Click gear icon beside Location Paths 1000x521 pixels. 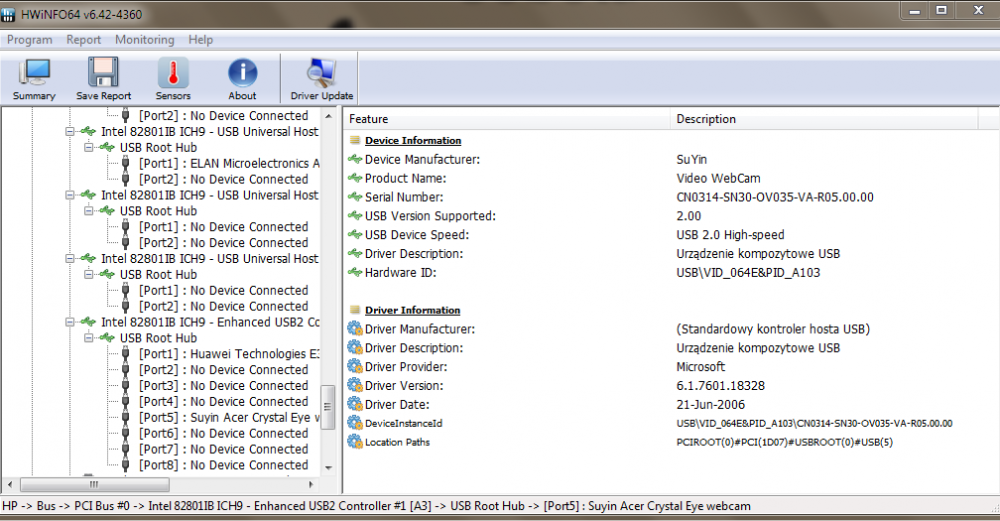tap(355, 442)
